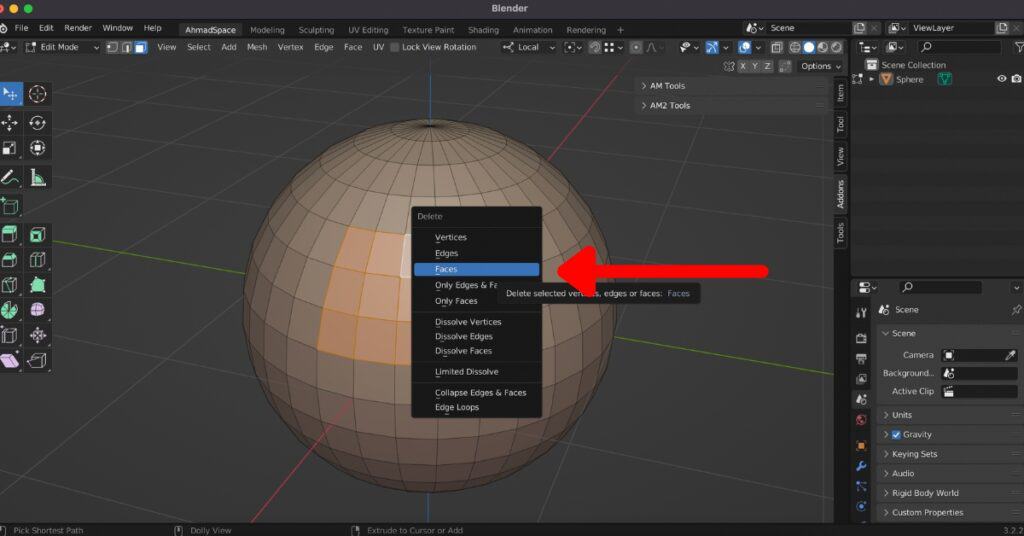Screen dimensions: 1024x536
Task: Select the Extrude Region tool
Action: 10,234
